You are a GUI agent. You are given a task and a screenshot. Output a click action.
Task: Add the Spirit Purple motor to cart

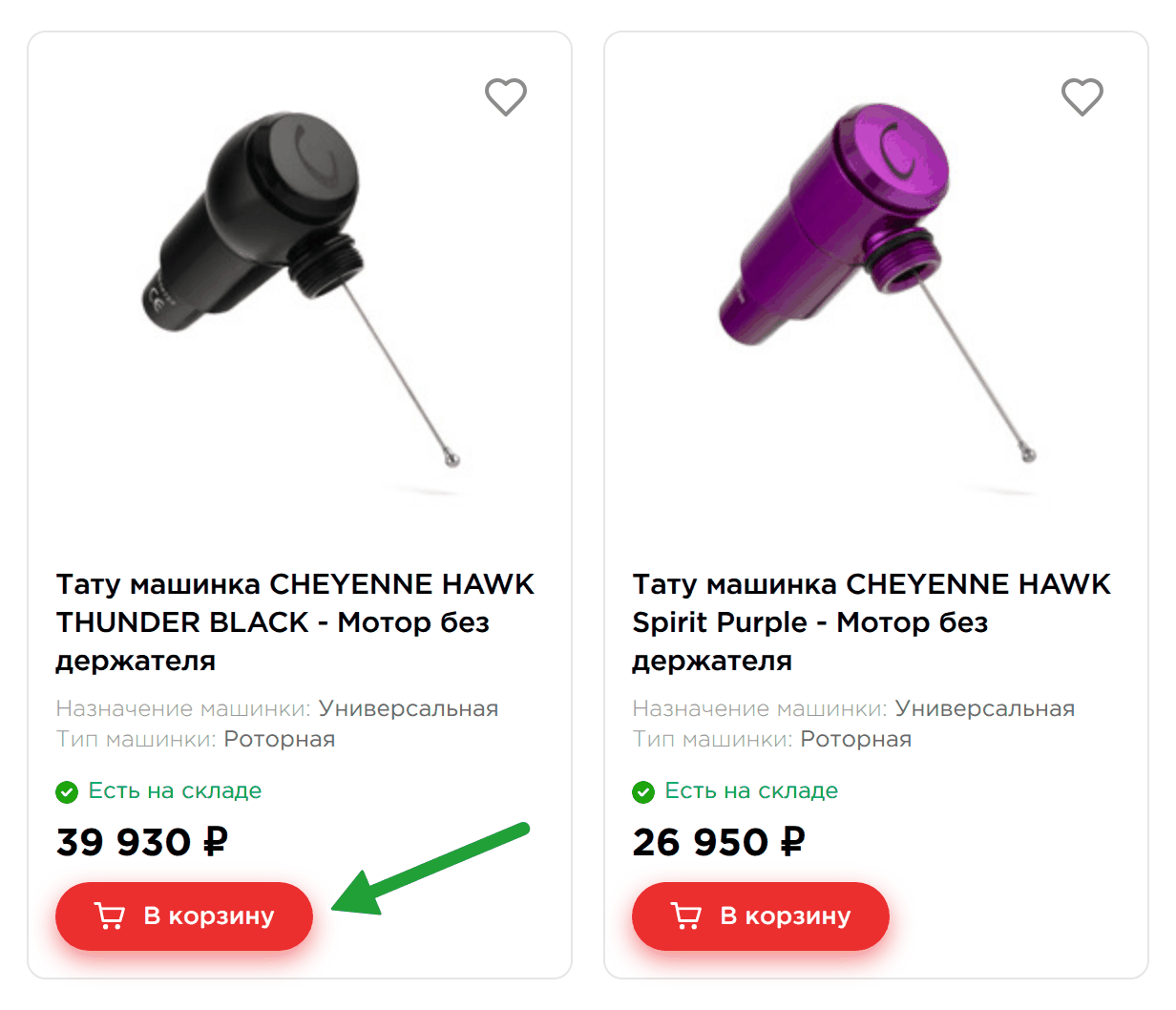pos(761,916)
